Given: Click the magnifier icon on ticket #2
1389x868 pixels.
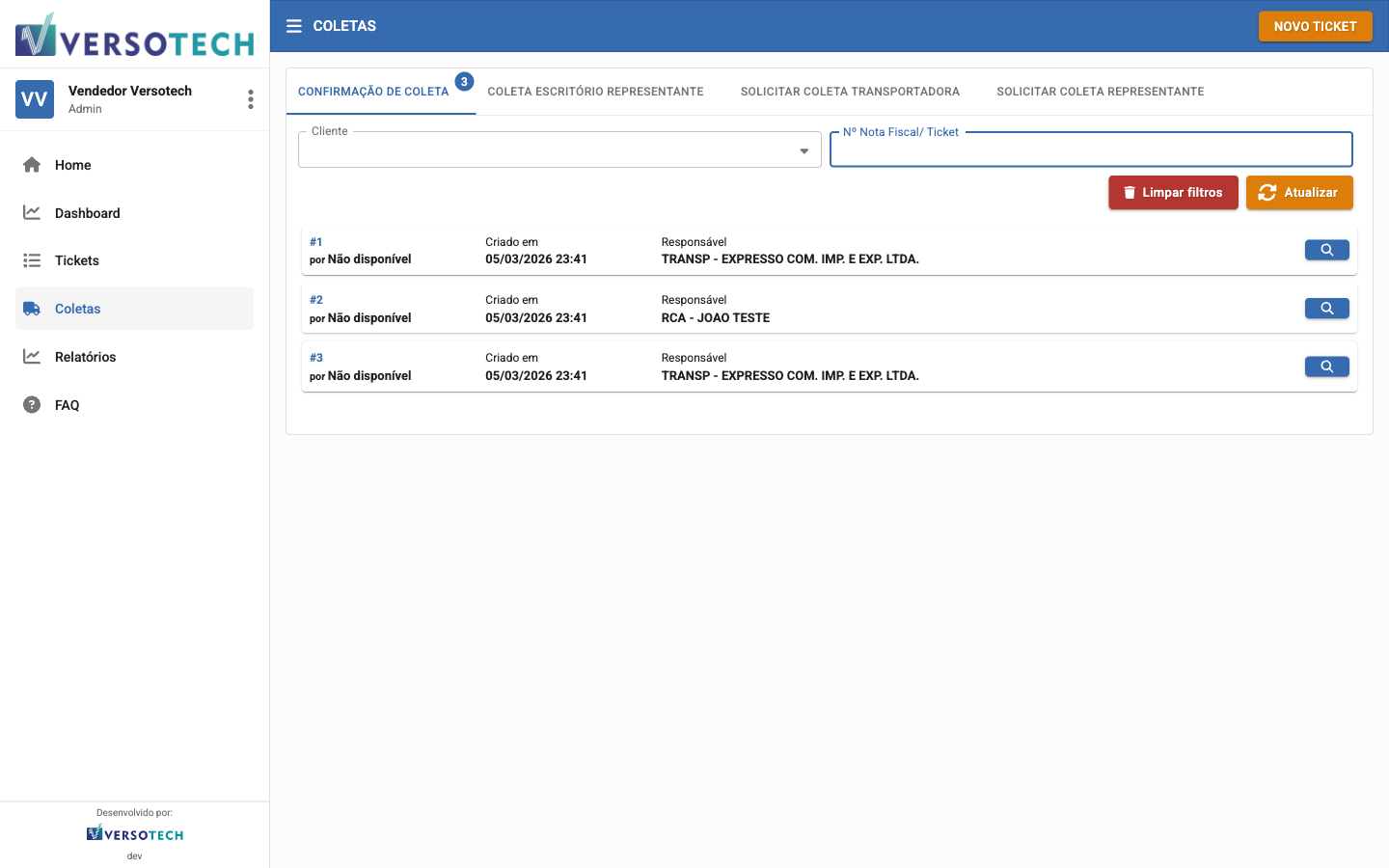Looking at the screenshot, I should click(1326, 308).
